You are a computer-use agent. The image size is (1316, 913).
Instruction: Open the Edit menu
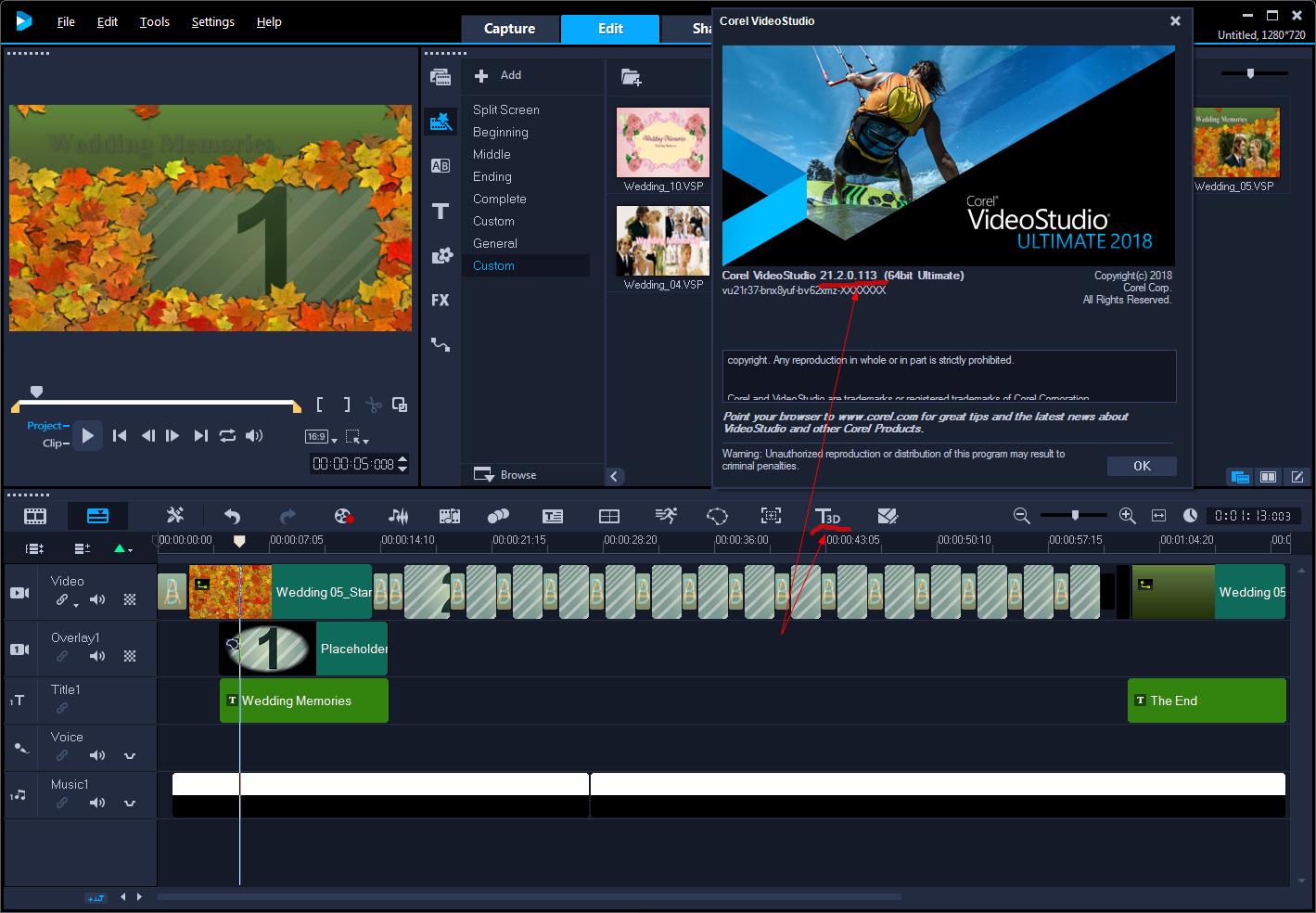(108, 21)
